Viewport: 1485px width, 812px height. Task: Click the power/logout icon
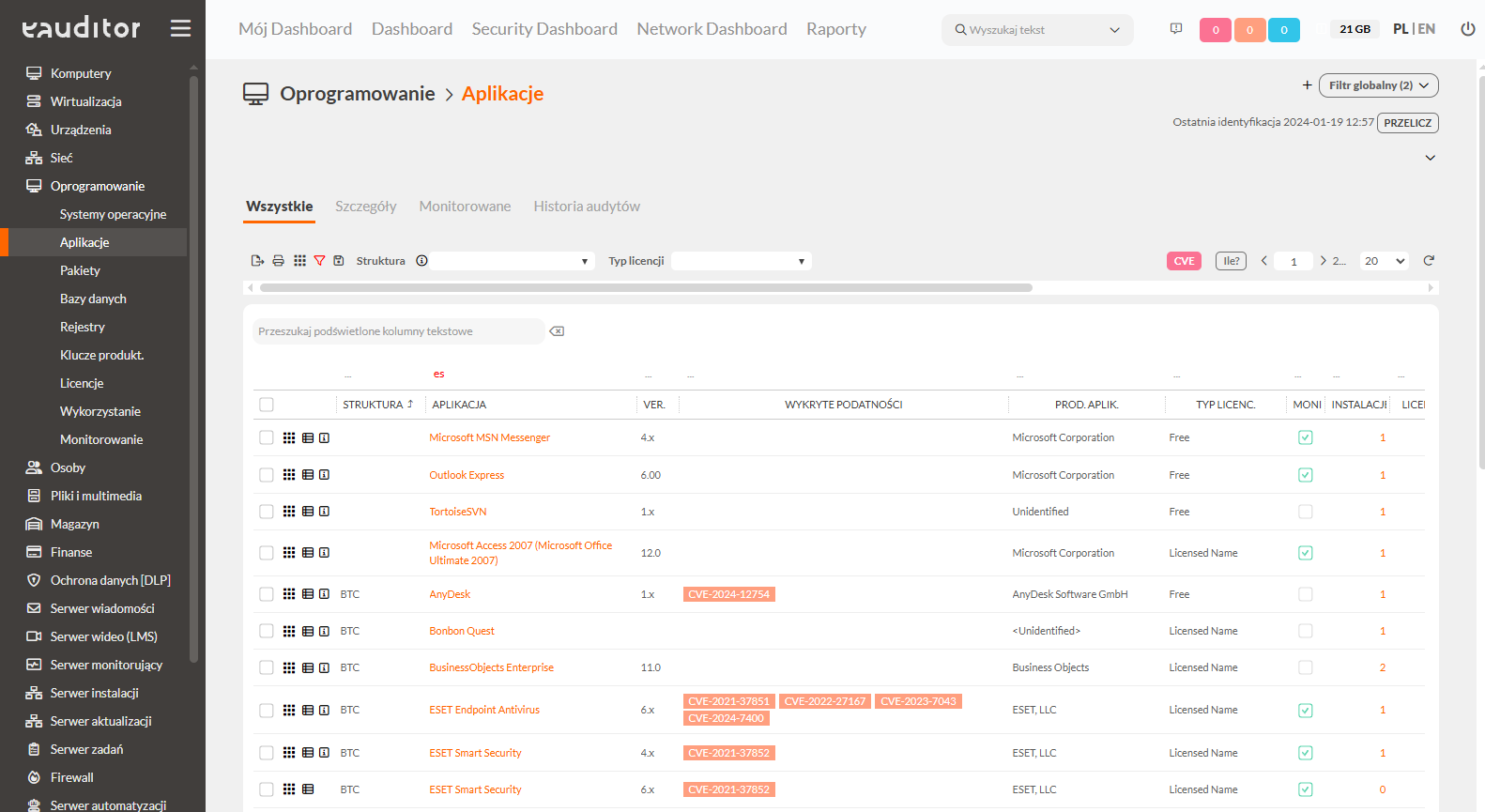(x=1468, y=29)
